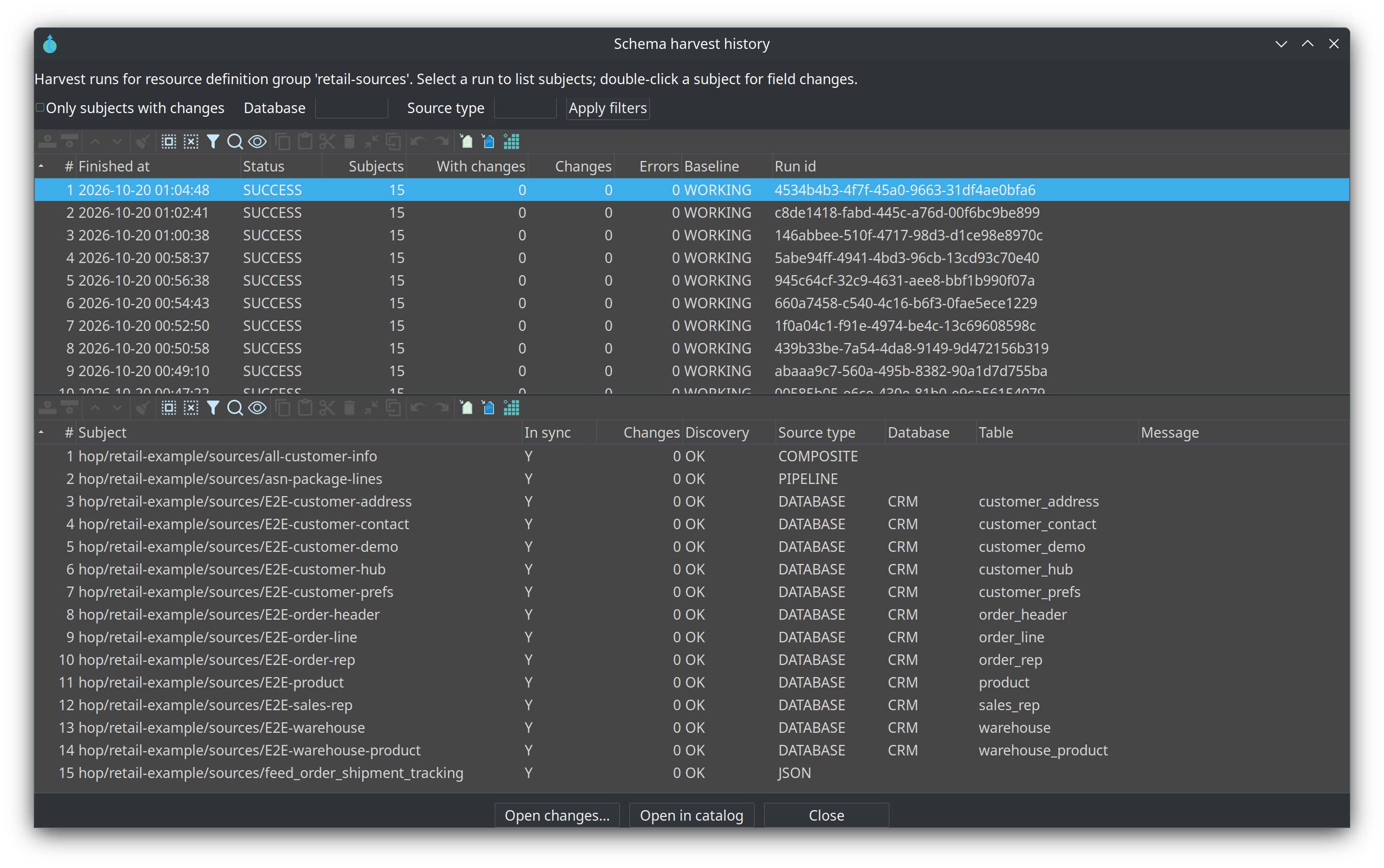This screenshot has width=1384, height=868.
Task: Select all rows in harvest runs table toolbar
Action: [168, 142]
